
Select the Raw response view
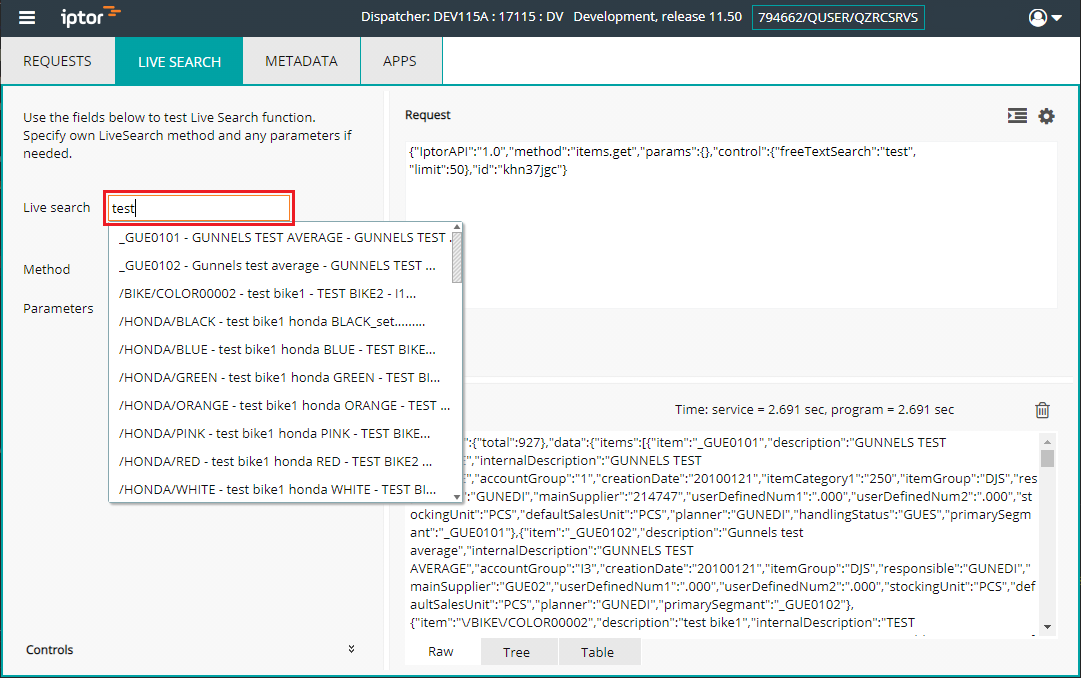pos(441,652)
